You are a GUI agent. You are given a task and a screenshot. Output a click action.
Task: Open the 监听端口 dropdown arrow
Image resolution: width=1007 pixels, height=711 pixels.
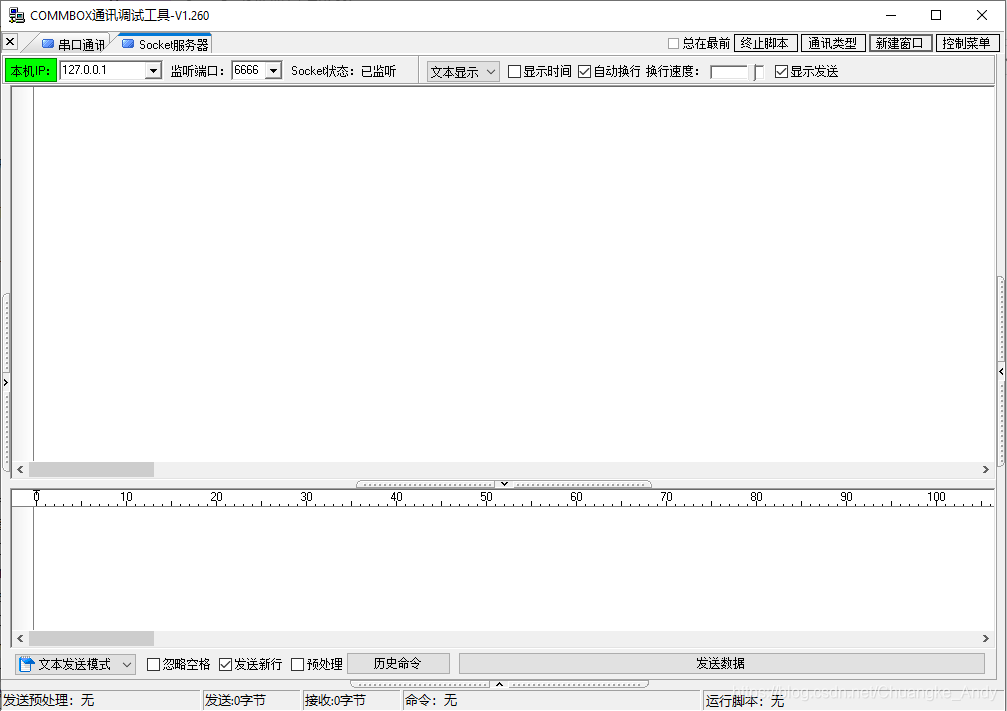(274, 71)
